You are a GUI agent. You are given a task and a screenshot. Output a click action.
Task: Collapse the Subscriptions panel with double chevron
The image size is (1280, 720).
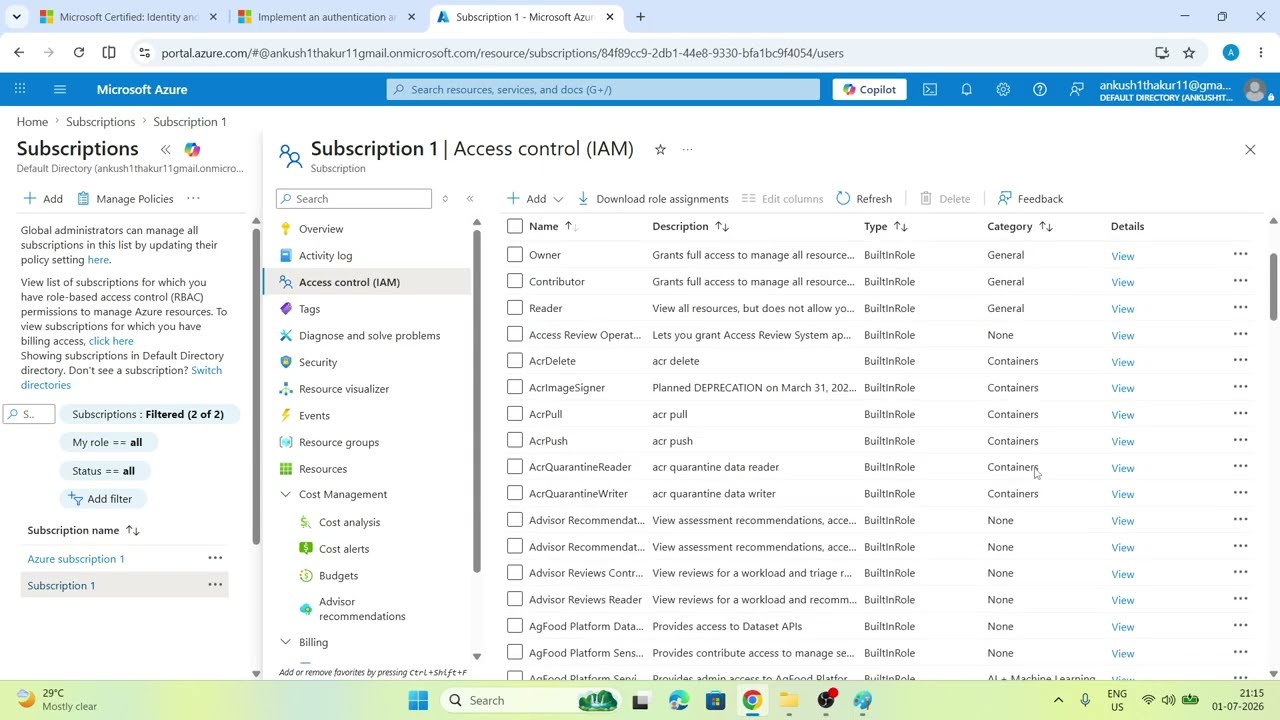tap(165, 149)
